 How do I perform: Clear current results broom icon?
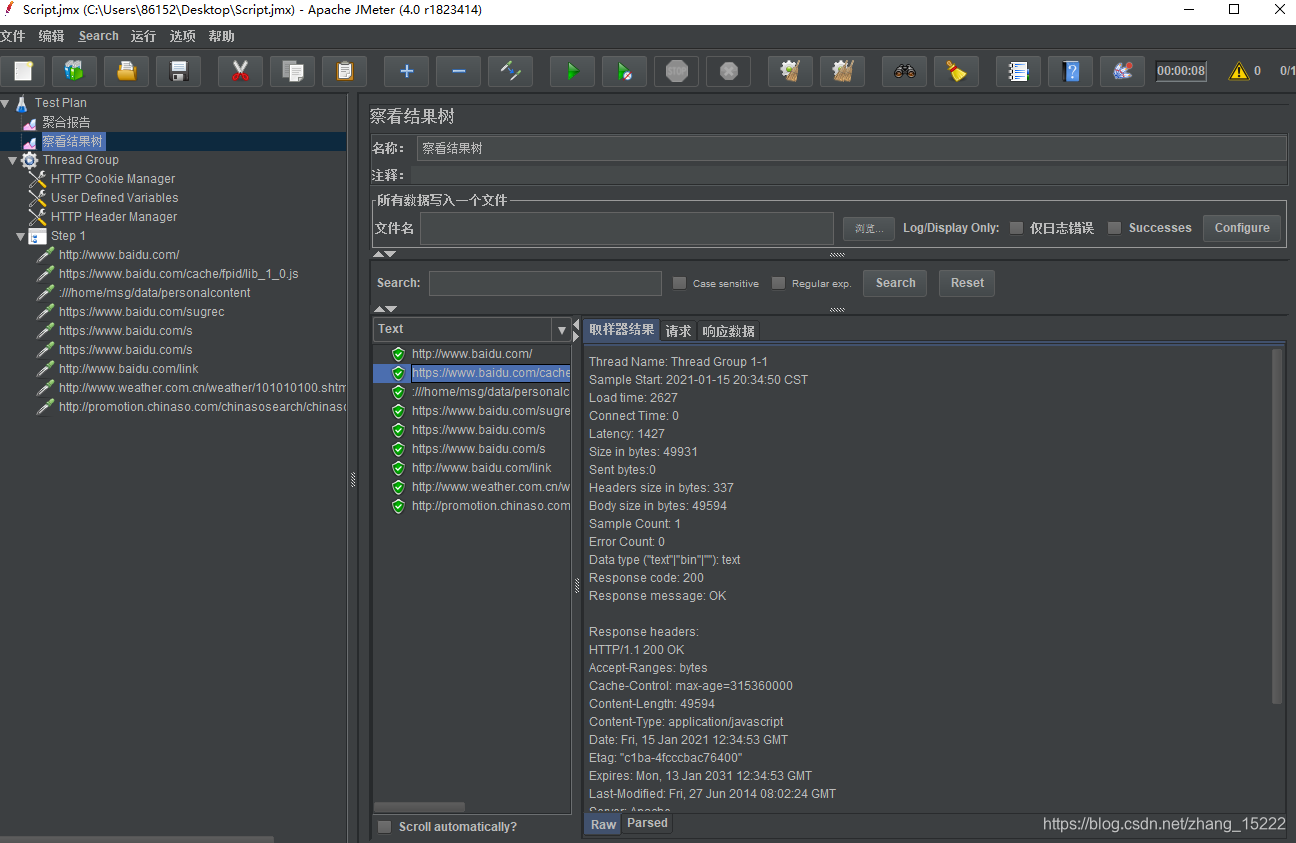(790, 71)
